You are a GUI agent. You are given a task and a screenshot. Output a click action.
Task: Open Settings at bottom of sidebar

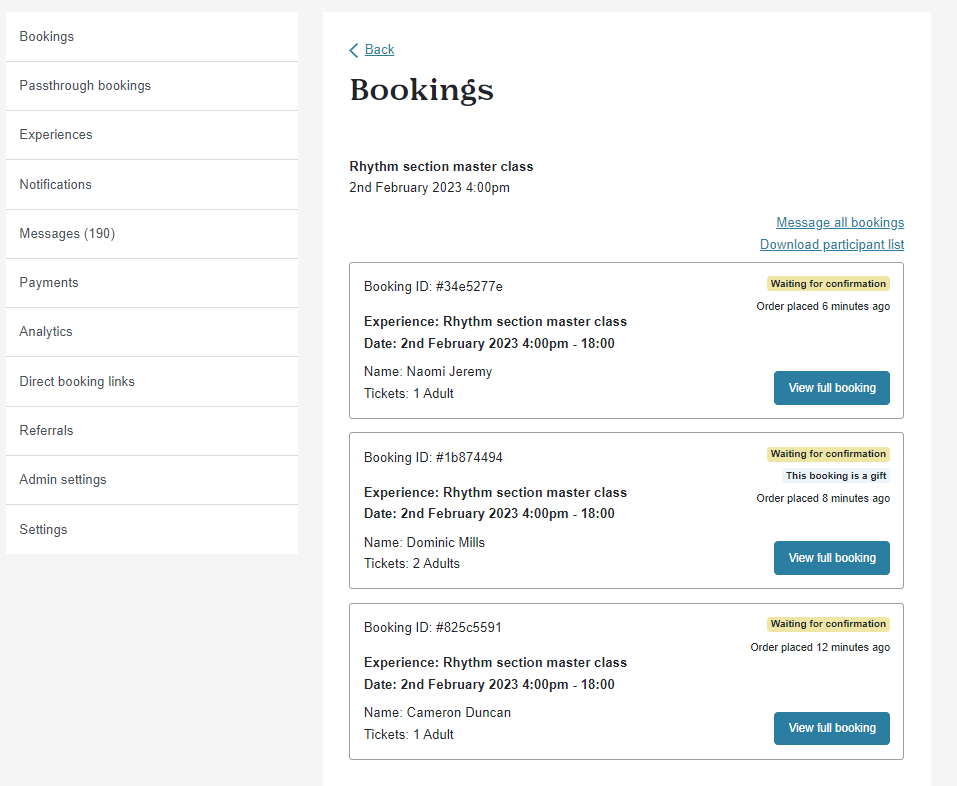[x=152, y=529]
